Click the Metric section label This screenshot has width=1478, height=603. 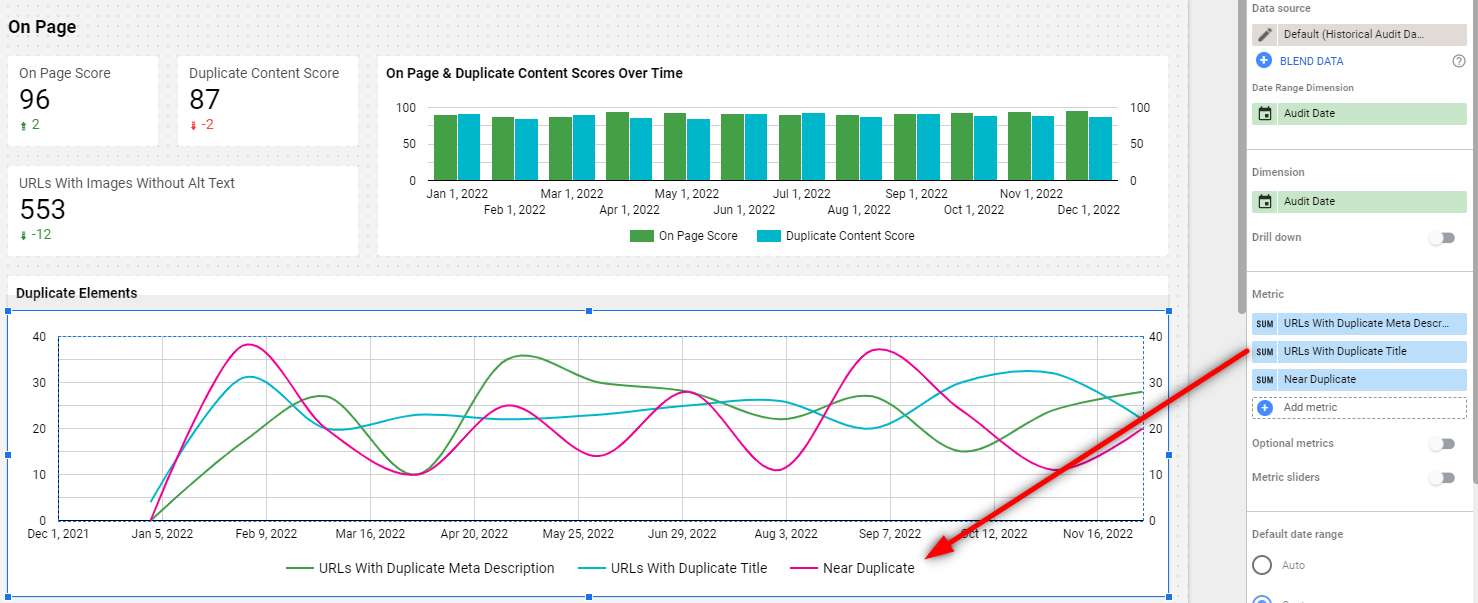tap(1268, 294)
